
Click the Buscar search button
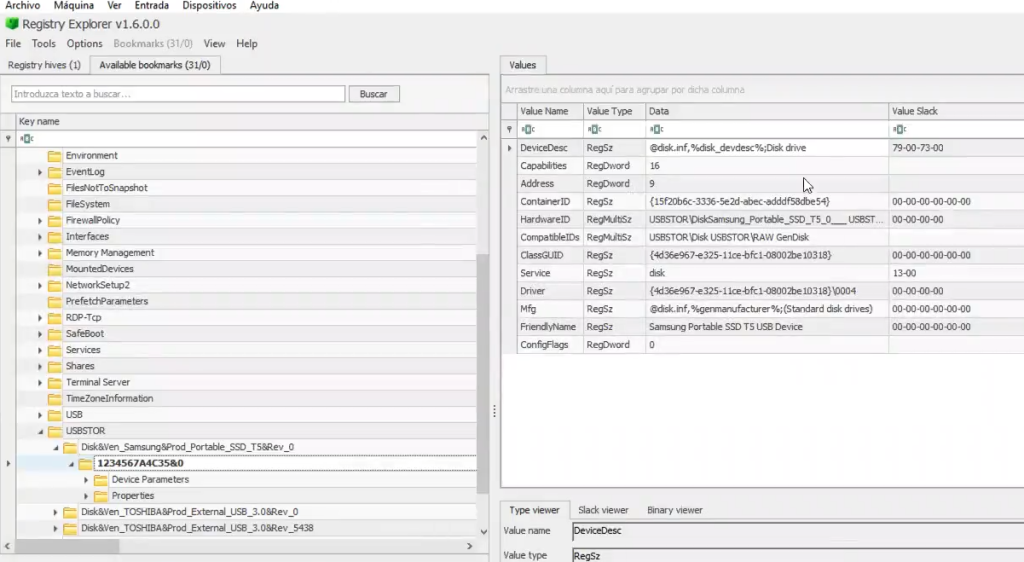click(x=374, y=94)
